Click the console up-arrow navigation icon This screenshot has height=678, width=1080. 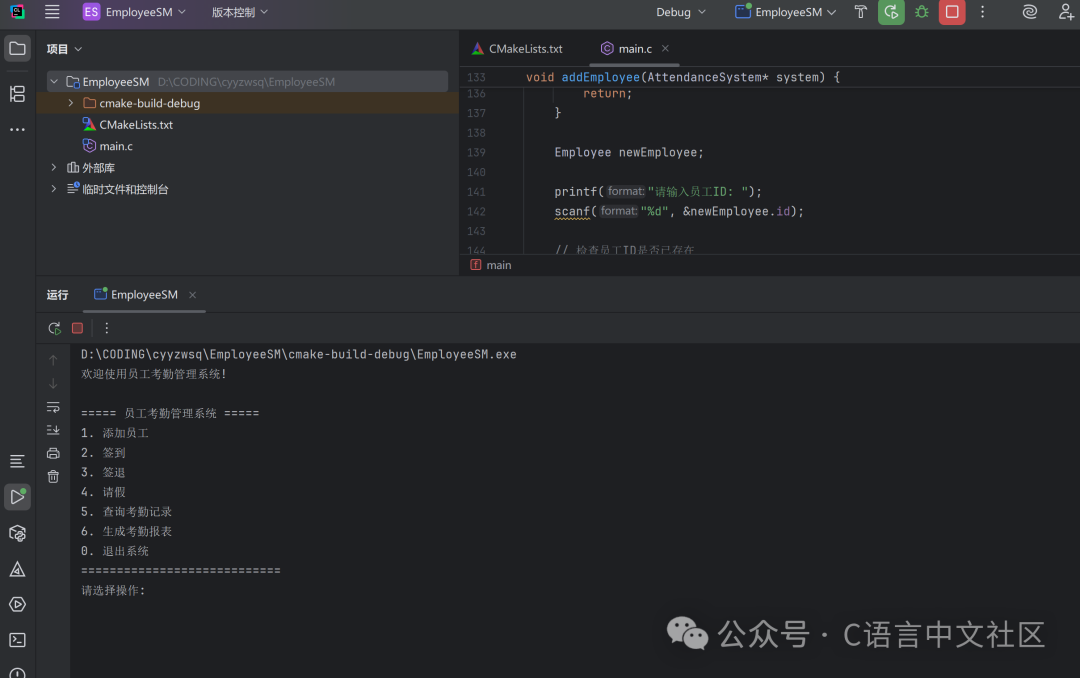click(53, 360)
